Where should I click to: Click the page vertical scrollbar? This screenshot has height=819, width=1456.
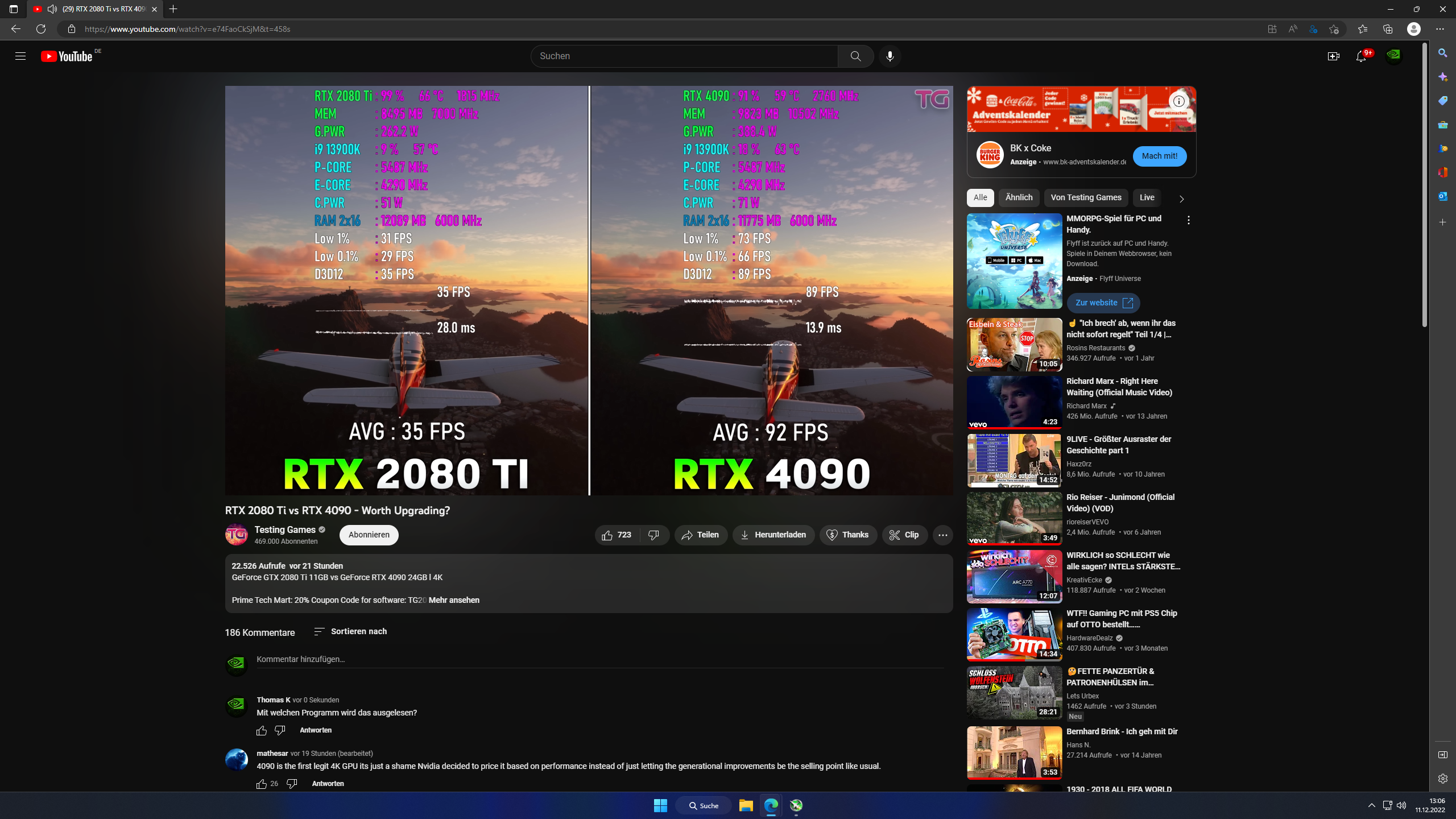click(x=1425, y=185)
